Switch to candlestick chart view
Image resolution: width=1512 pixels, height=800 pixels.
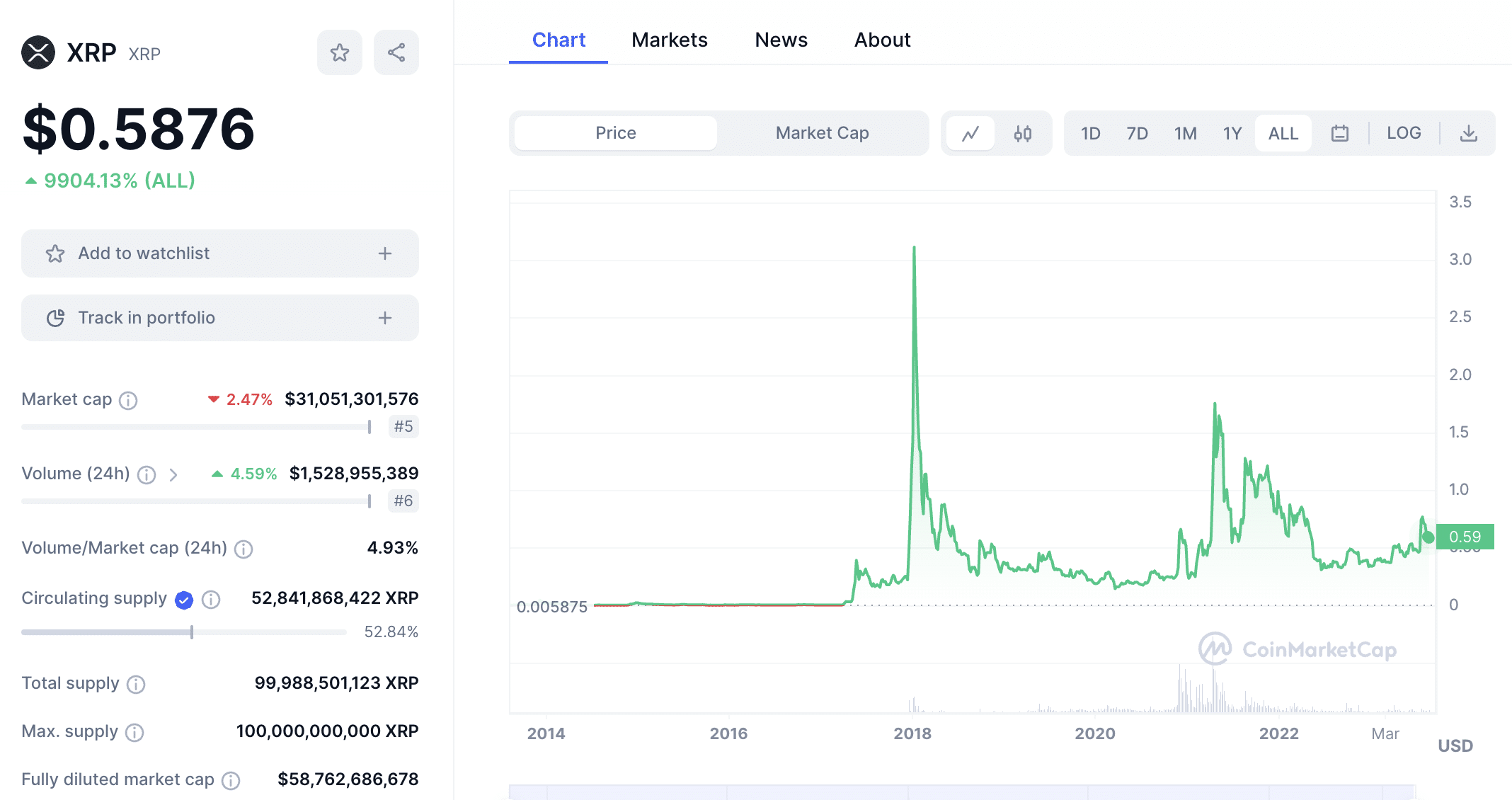(x=1023, y=133)
